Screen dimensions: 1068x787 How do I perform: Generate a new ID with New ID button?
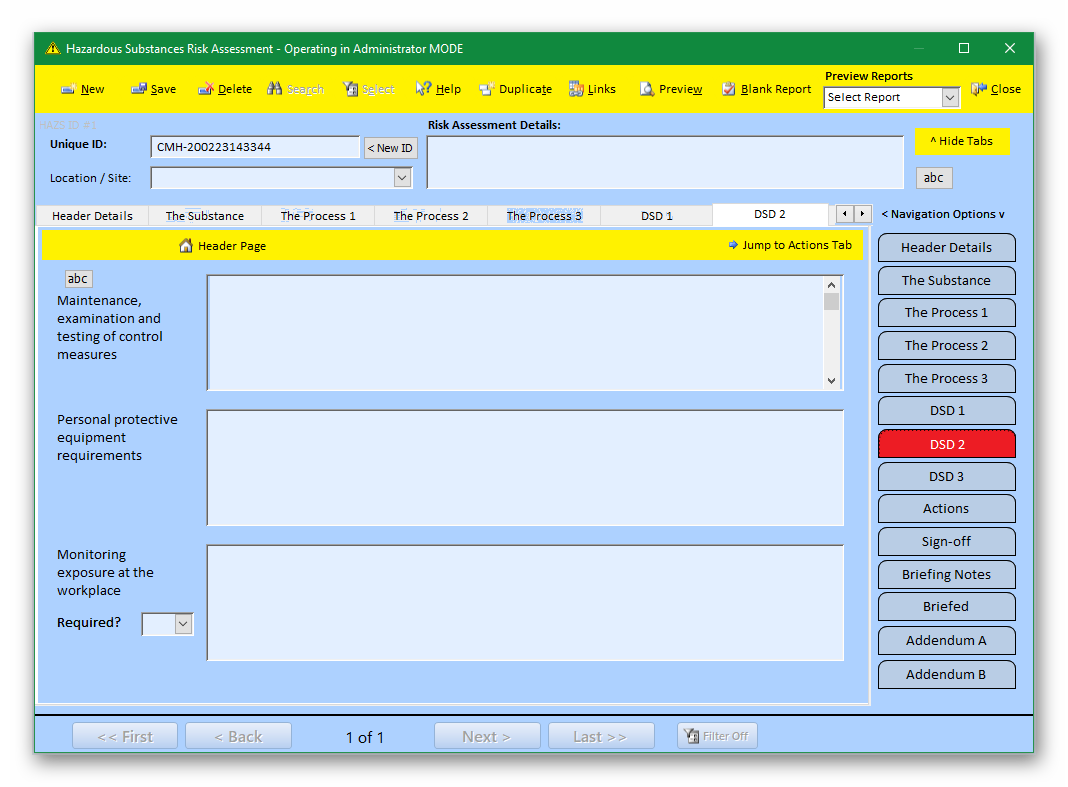[x=390, y=148]
